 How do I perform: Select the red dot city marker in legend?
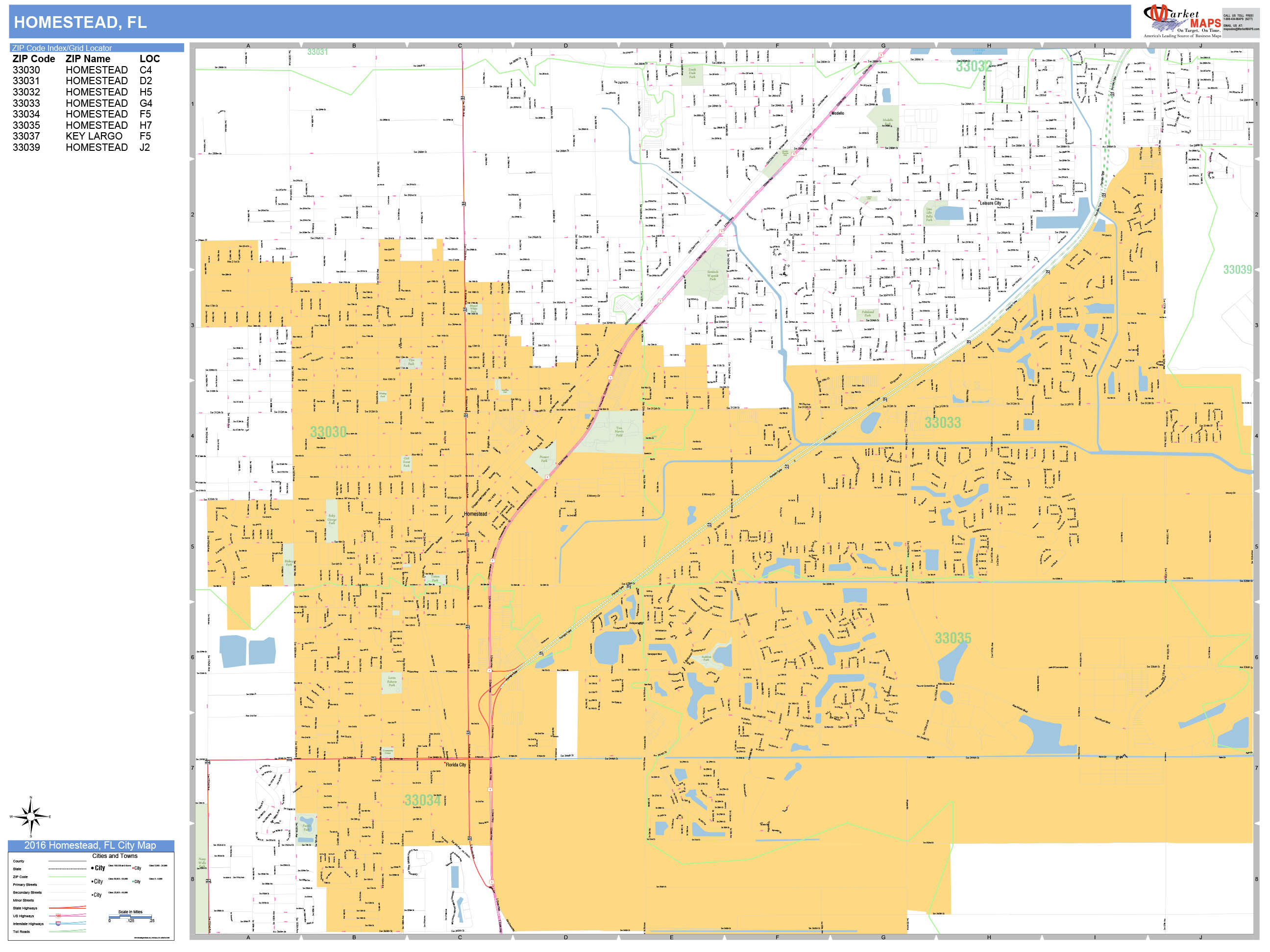click(134, 869)
